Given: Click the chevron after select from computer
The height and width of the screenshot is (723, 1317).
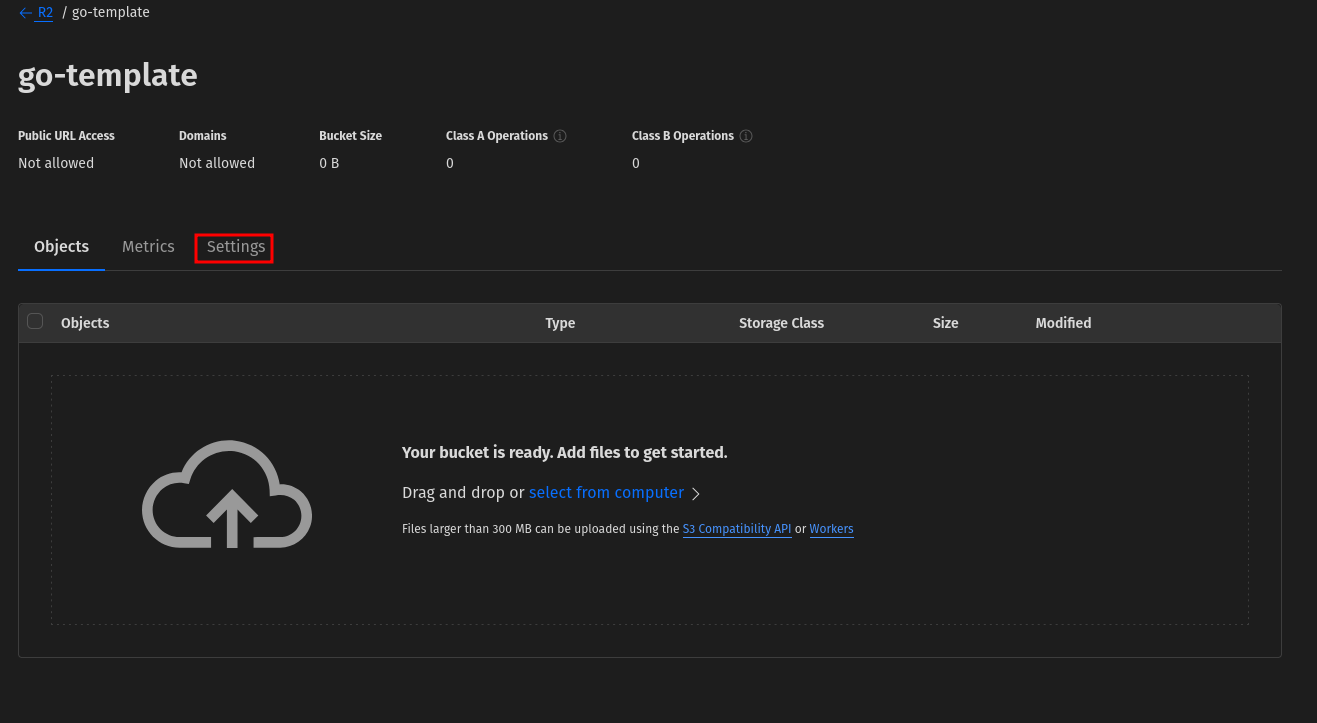Looking at the screenshot, I should click(696, 494).
